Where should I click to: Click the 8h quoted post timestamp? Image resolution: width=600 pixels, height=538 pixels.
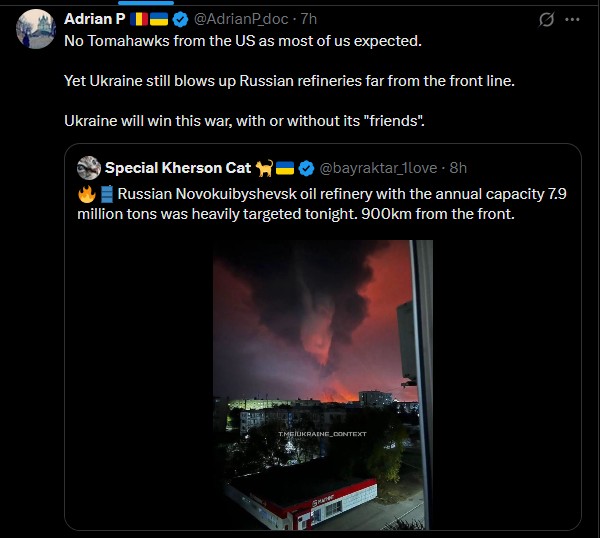click(x=458, y=167)
